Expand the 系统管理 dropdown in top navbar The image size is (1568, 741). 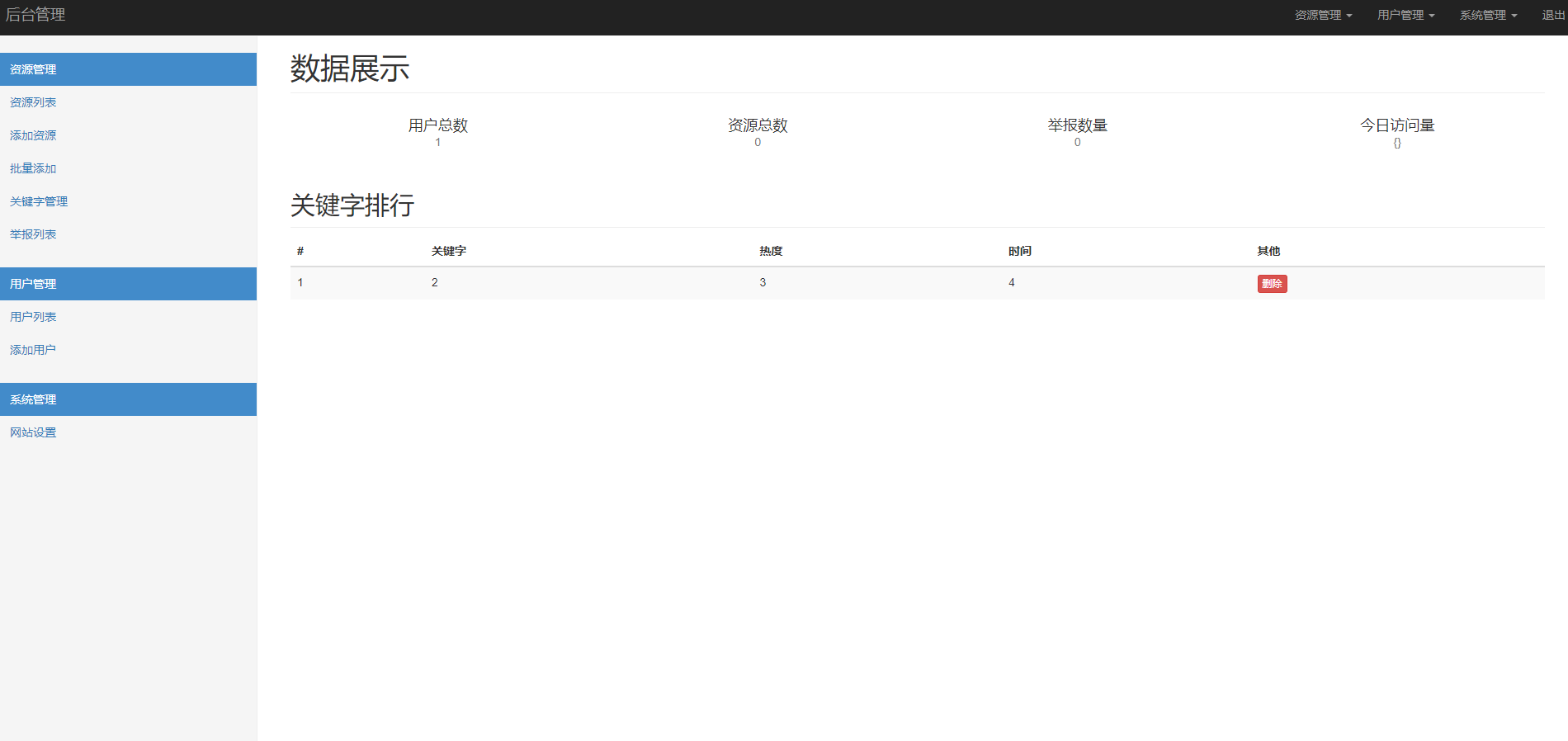point(1488,15)
